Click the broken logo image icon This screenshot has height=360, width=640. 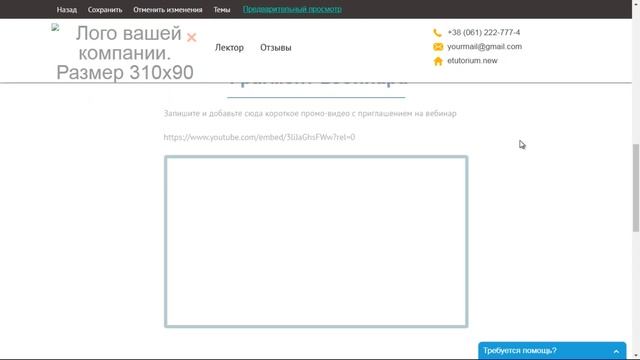tap(55, 27)
